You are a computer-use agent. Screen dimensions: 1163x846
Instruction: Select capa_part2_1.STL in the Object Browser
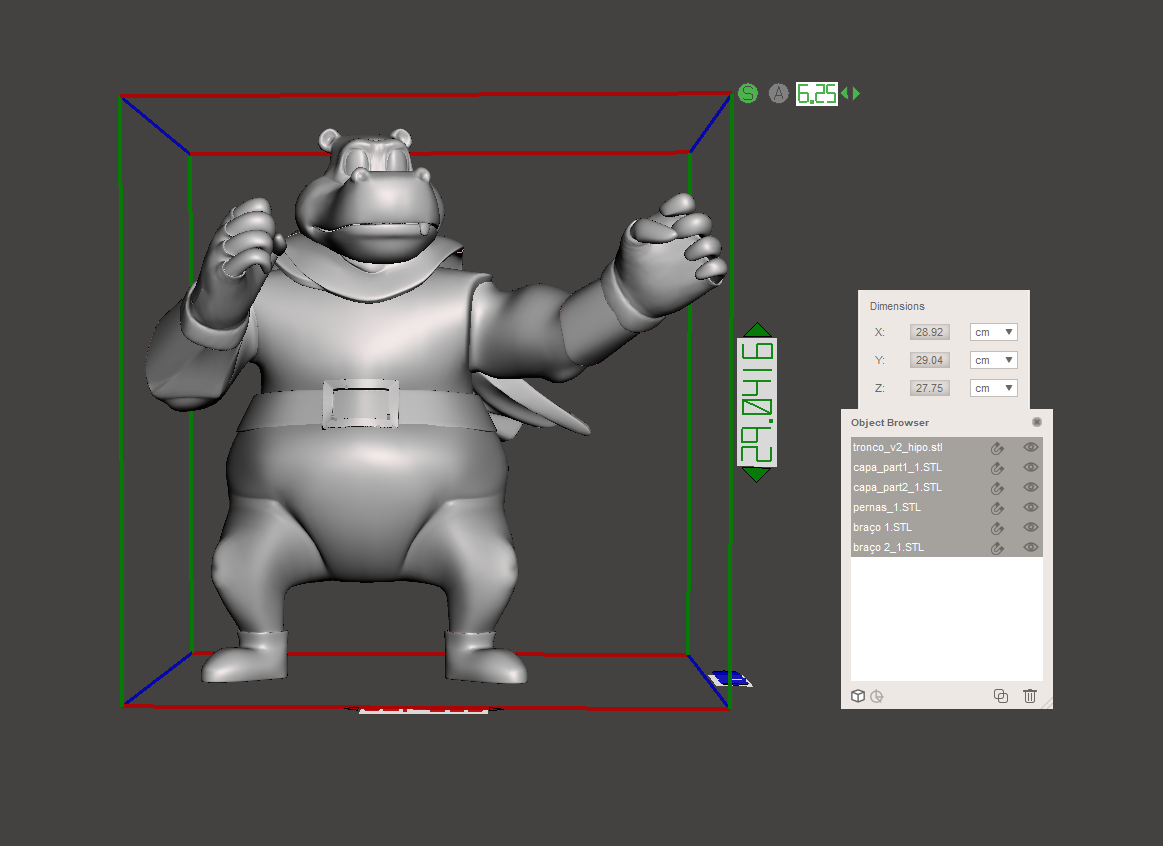tap(896, 487)
